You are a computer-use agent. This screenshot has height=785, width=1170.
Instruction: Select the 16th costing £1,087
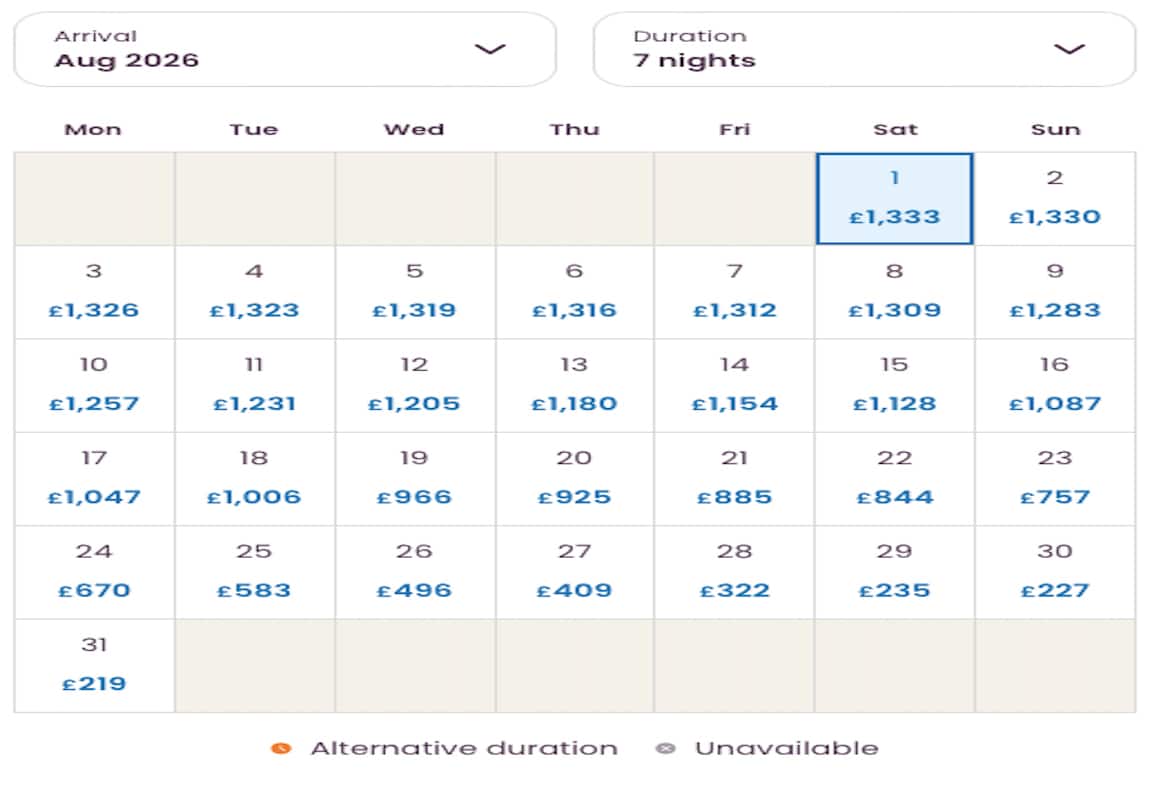(1055, 385)
